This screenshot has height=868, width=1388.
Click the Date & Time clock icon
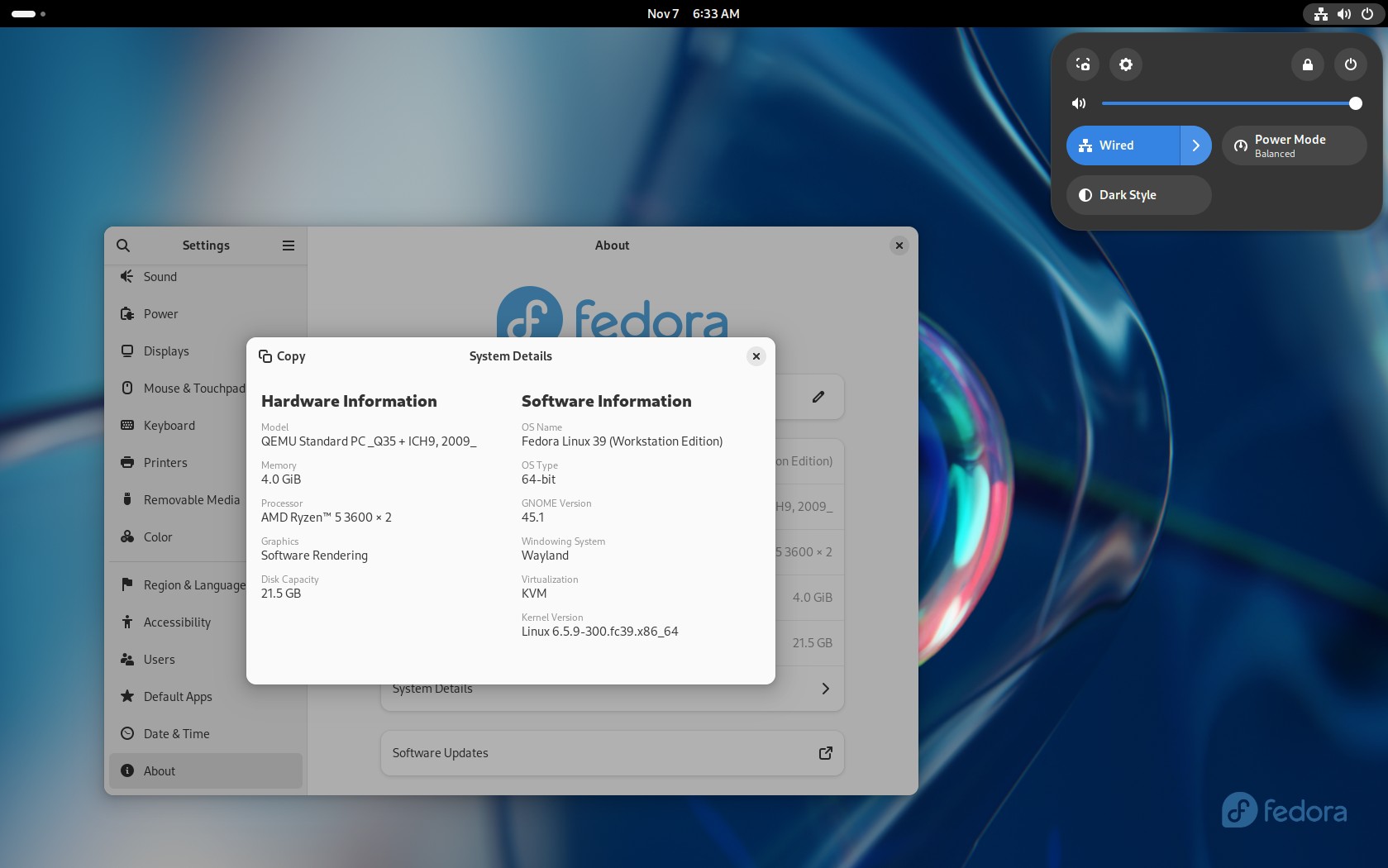126,733
